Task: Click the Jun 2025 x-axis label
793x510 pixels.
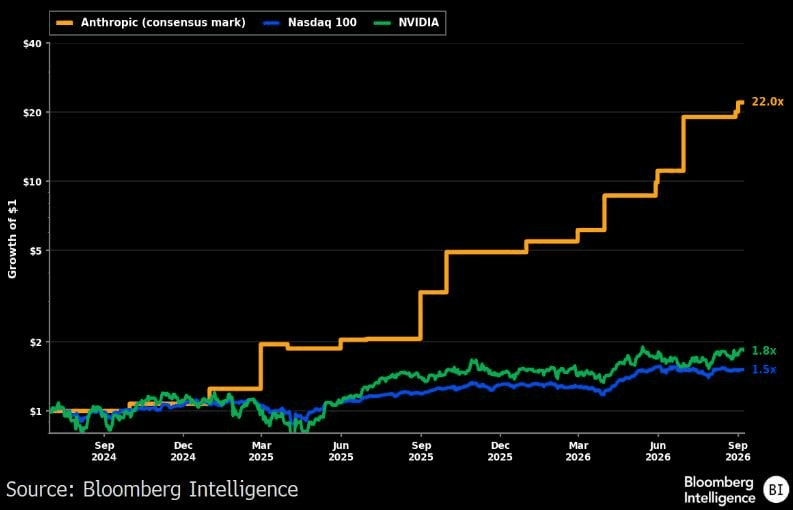Action: click(341, 451)
